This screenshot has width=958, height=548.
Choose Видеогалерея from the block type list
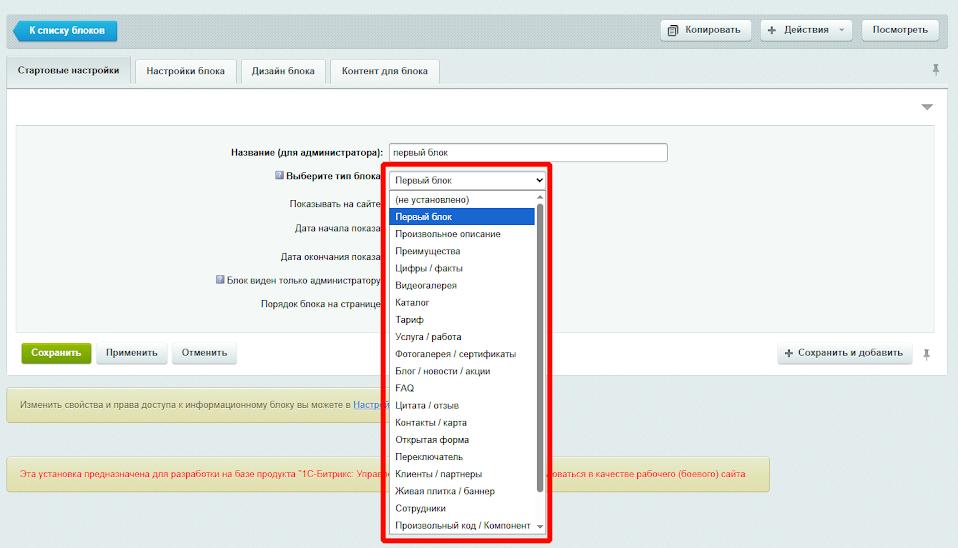click(x=426, y=285)
